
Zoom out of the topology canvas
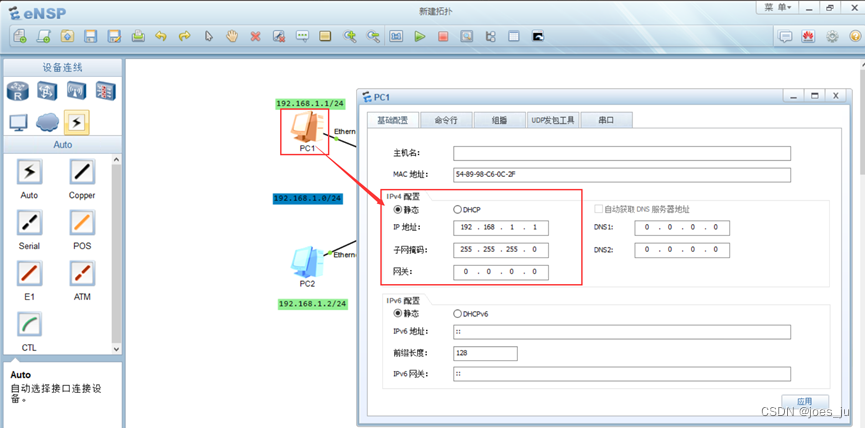(x=373, y=36)
